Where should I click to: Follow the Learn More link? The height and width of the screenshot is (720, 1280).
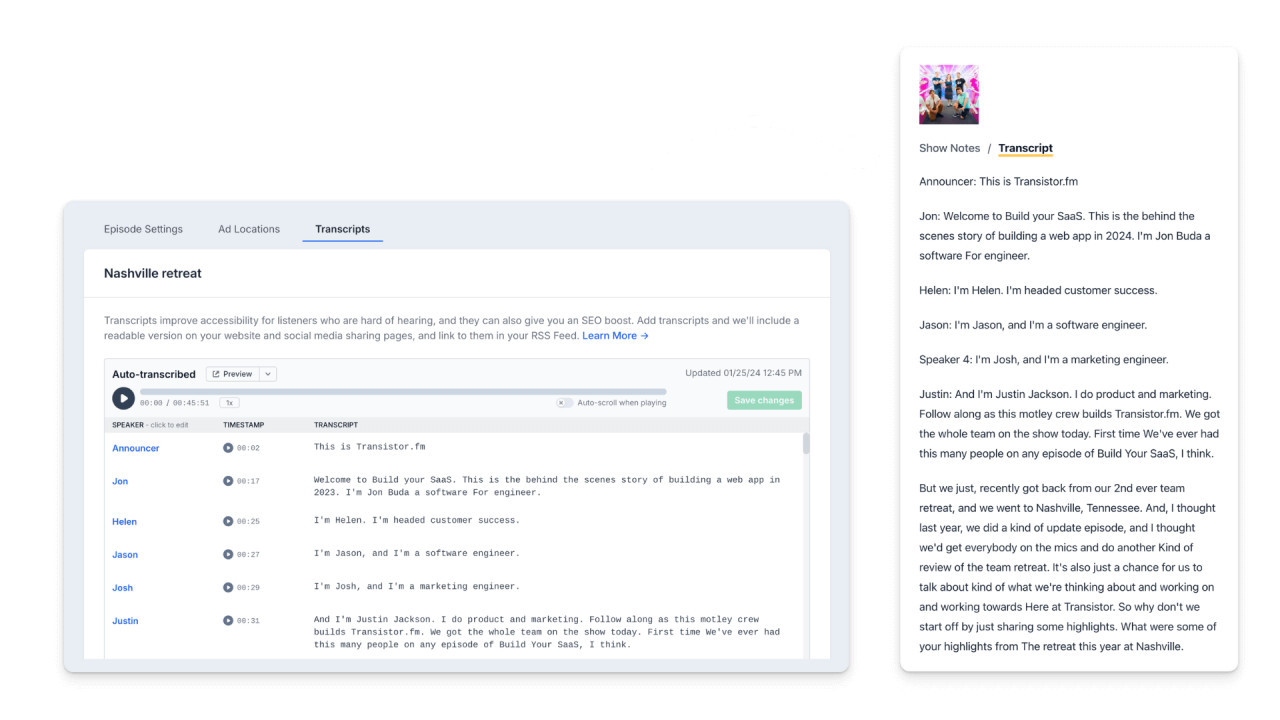pyautogui.click(x=615, y=336)
